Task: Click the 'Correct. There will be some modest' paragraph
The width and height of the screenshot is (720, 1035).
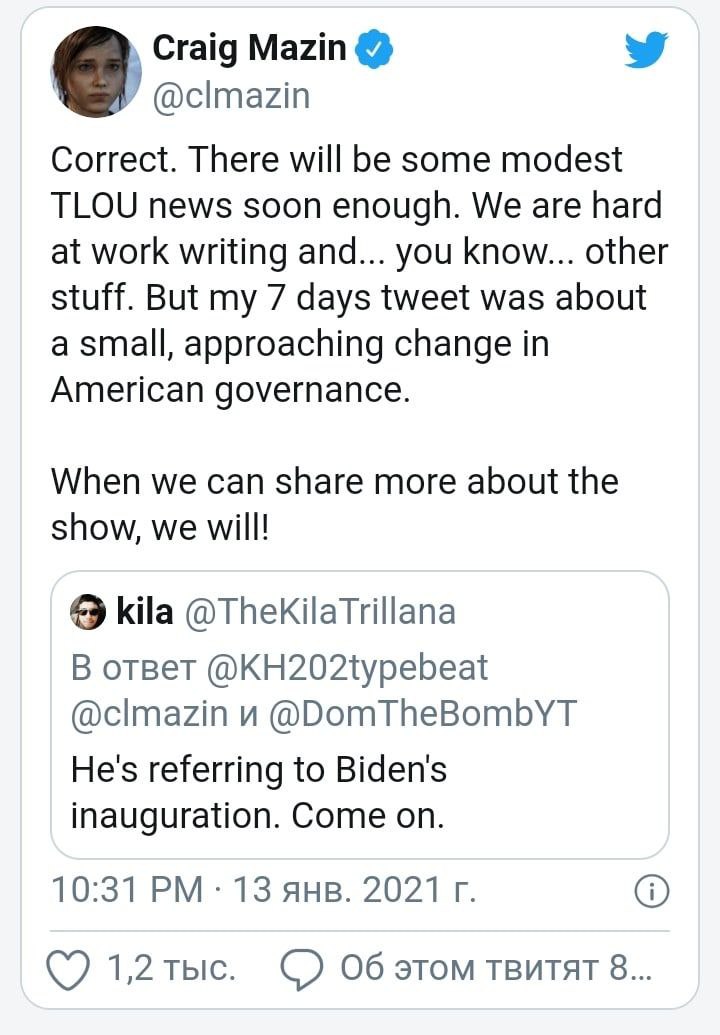Action: click(360, 275)
